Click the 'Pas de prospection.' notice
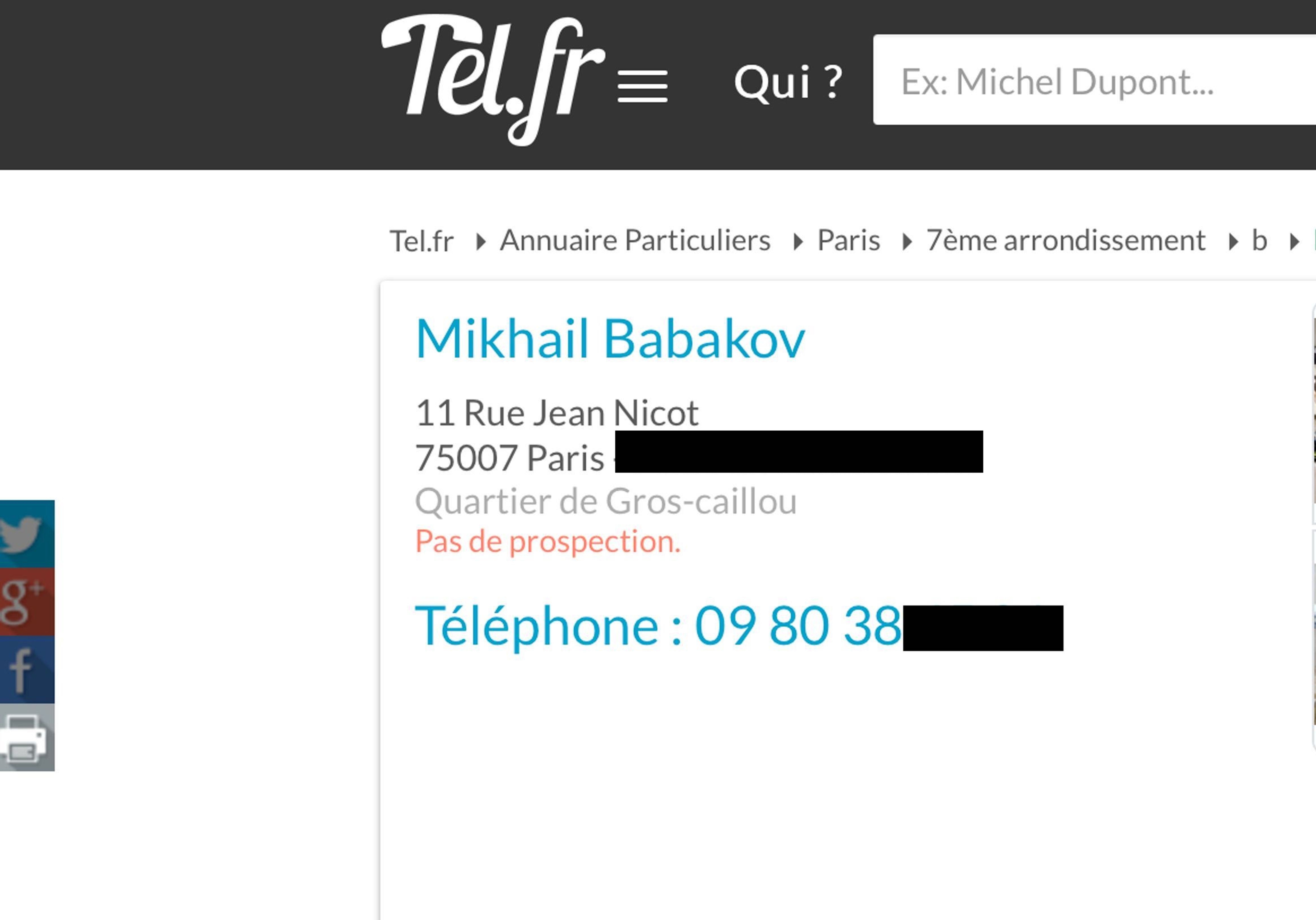 click(x=547, y=542)
